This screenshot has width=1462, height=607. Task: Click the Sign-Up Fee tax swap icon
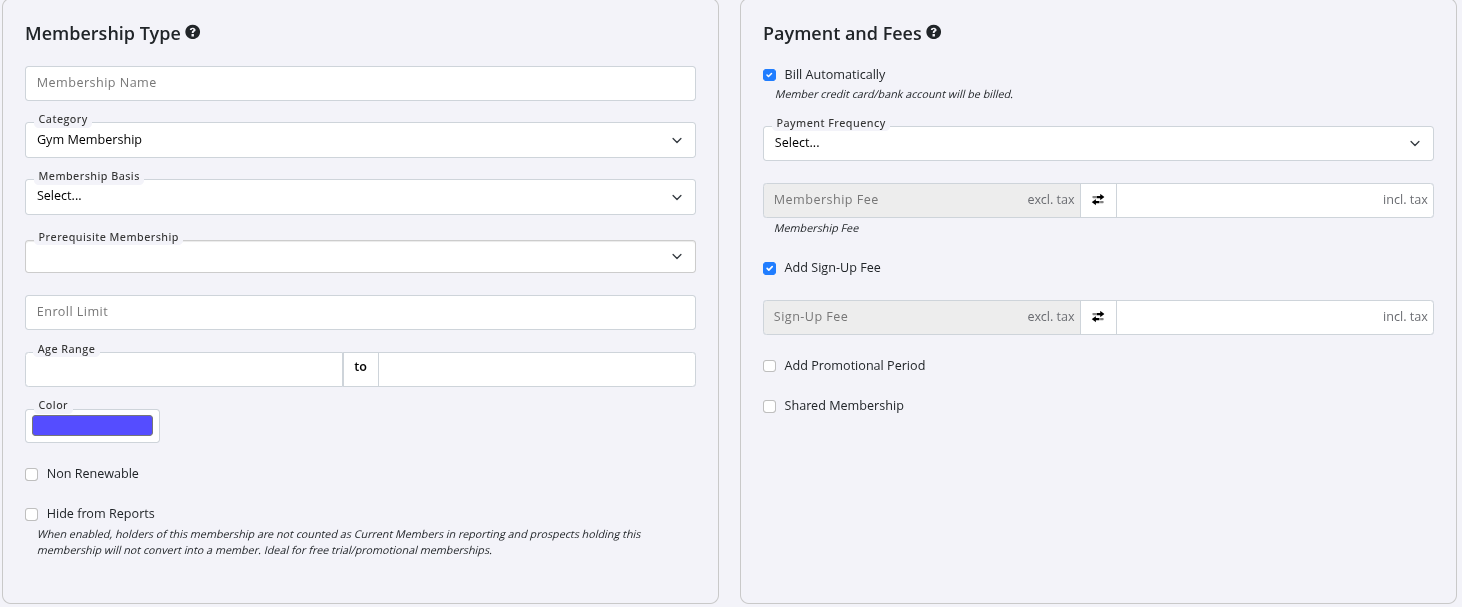pyautogui.click(x=1098, y=317)
